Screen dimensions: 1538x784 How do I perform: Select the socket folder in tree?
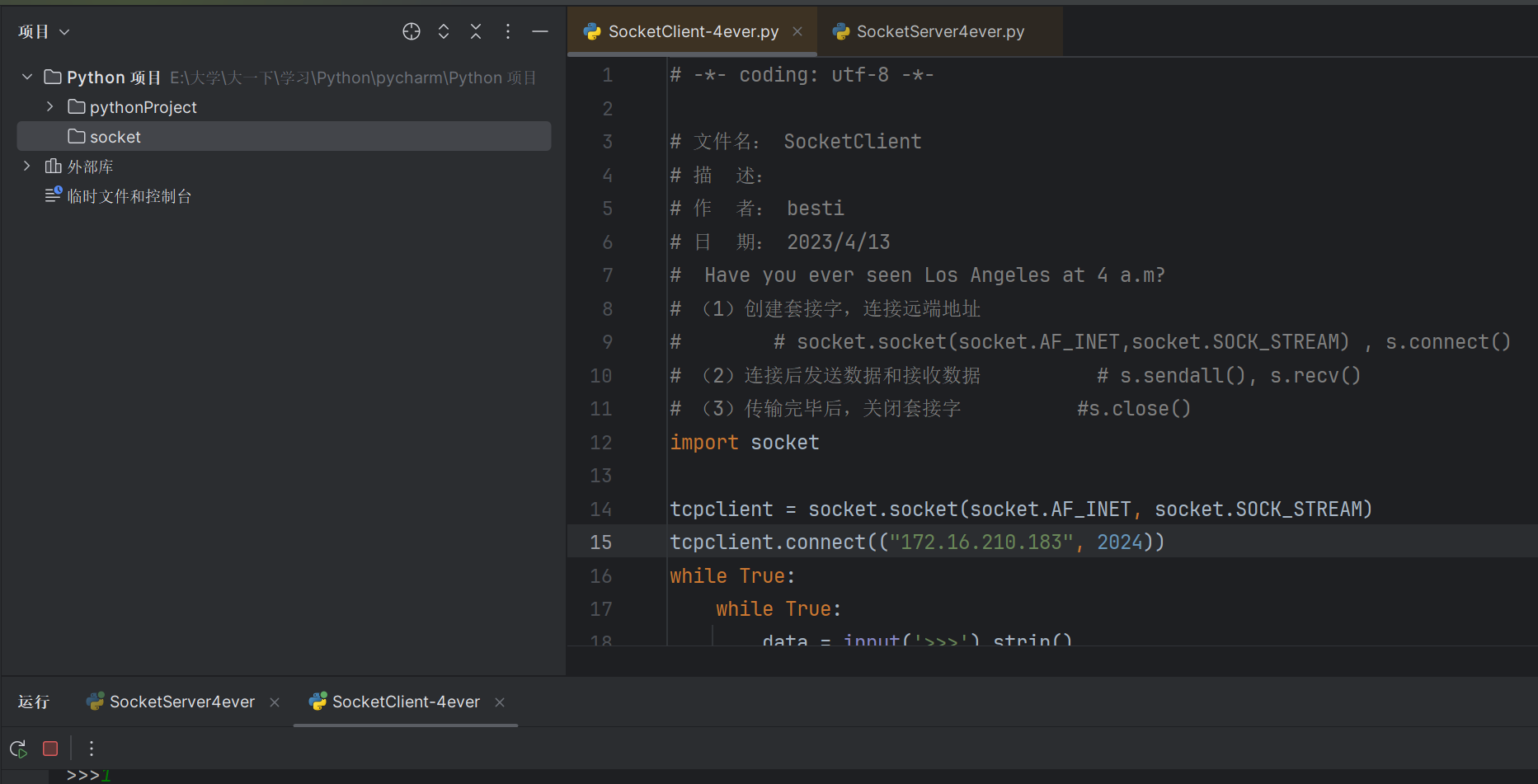(x=115, y=137)
